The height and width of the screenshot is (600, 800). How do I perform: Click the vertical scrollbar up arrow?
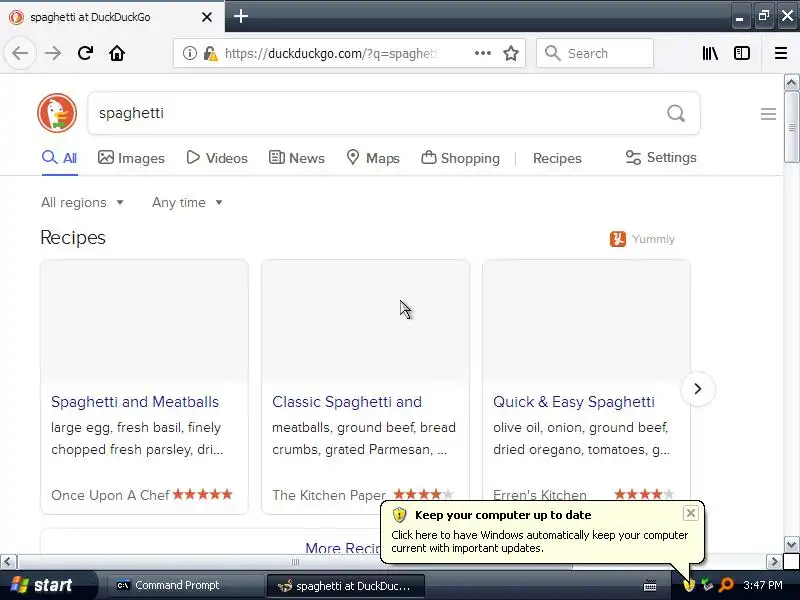[x=791, y=82]
